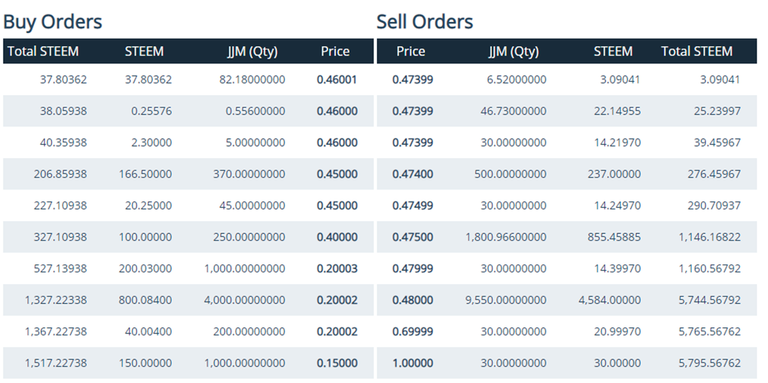This screenshot has width=768, height=383.
Task: Select the buy order with 4,000.00000000 JJM
Action: tap(188, 300)
